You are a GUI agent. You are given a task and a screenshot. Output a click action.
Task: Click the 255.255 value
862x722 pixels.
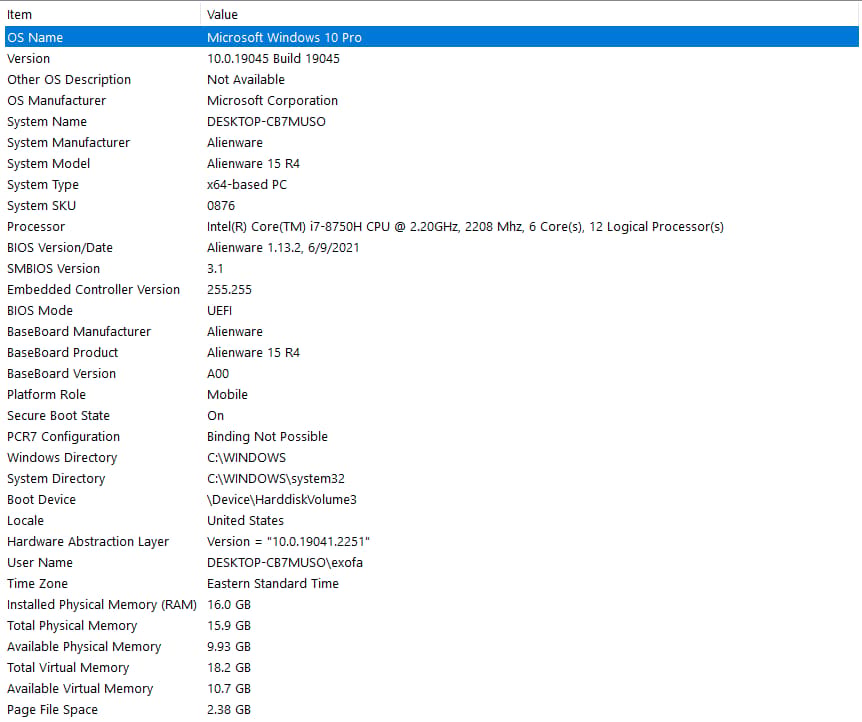pos(229,290)
